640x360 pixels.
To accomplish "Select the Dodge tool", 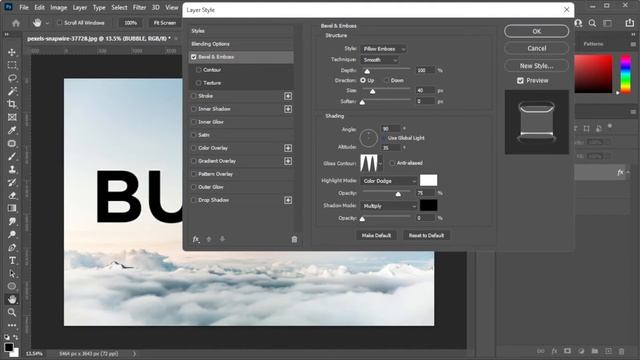I will [x=12, y=234].
